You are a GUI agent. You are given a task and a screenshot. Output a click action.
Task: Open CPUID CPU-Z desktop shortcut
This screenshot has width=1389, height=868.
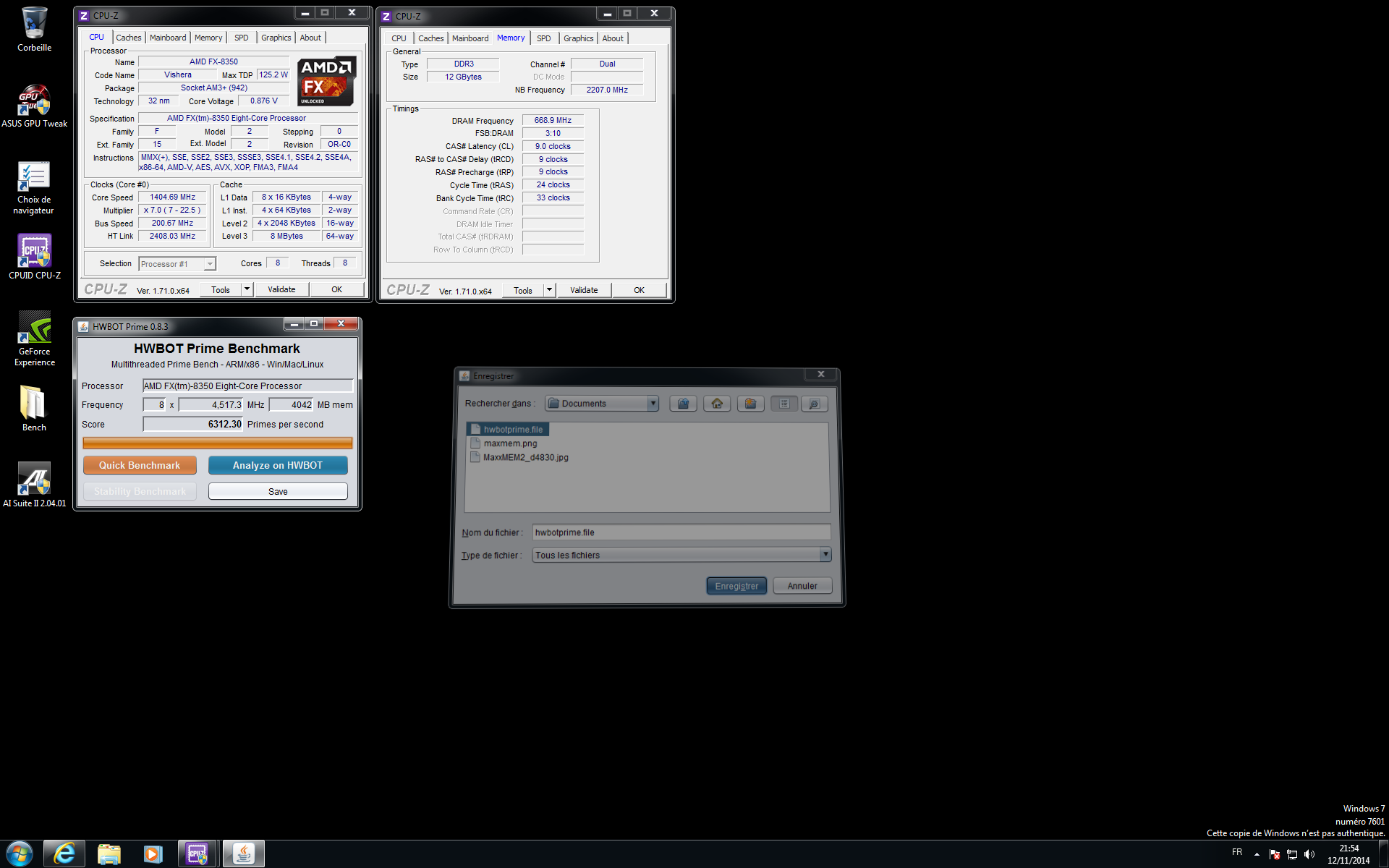pos(34,257)
